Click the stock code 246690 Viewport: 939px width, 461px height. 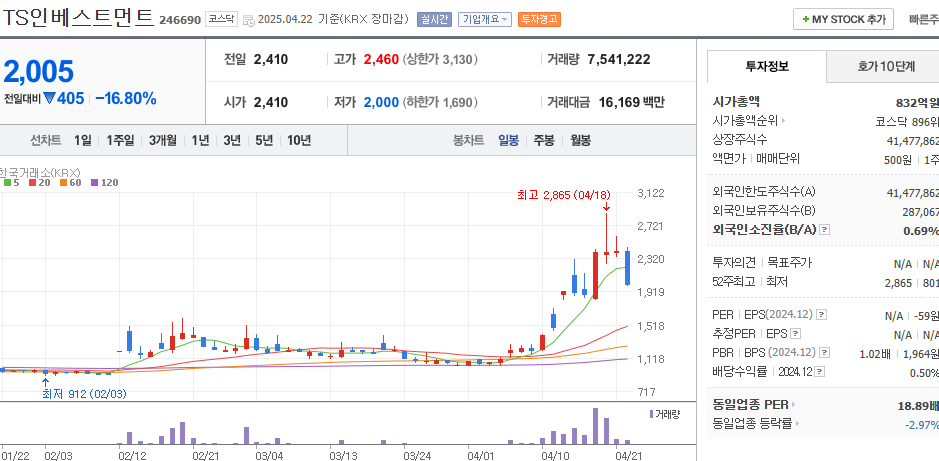180,20
